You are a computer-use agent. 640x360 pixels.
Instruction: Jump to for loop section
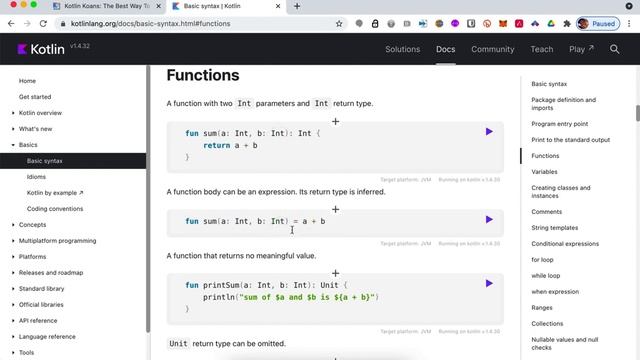pos(542,260)
